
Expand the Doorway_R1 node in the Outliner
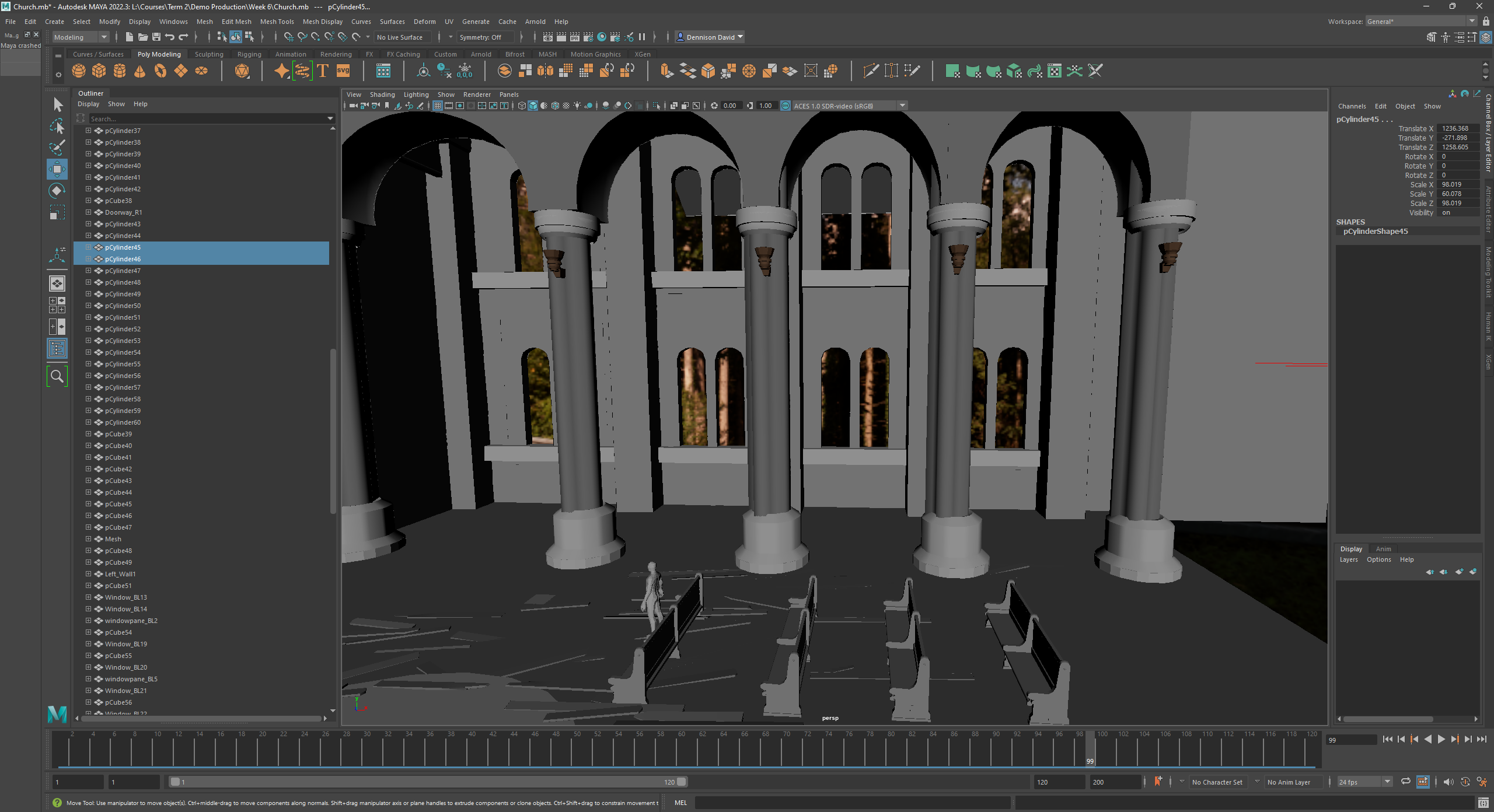[88, 212]
